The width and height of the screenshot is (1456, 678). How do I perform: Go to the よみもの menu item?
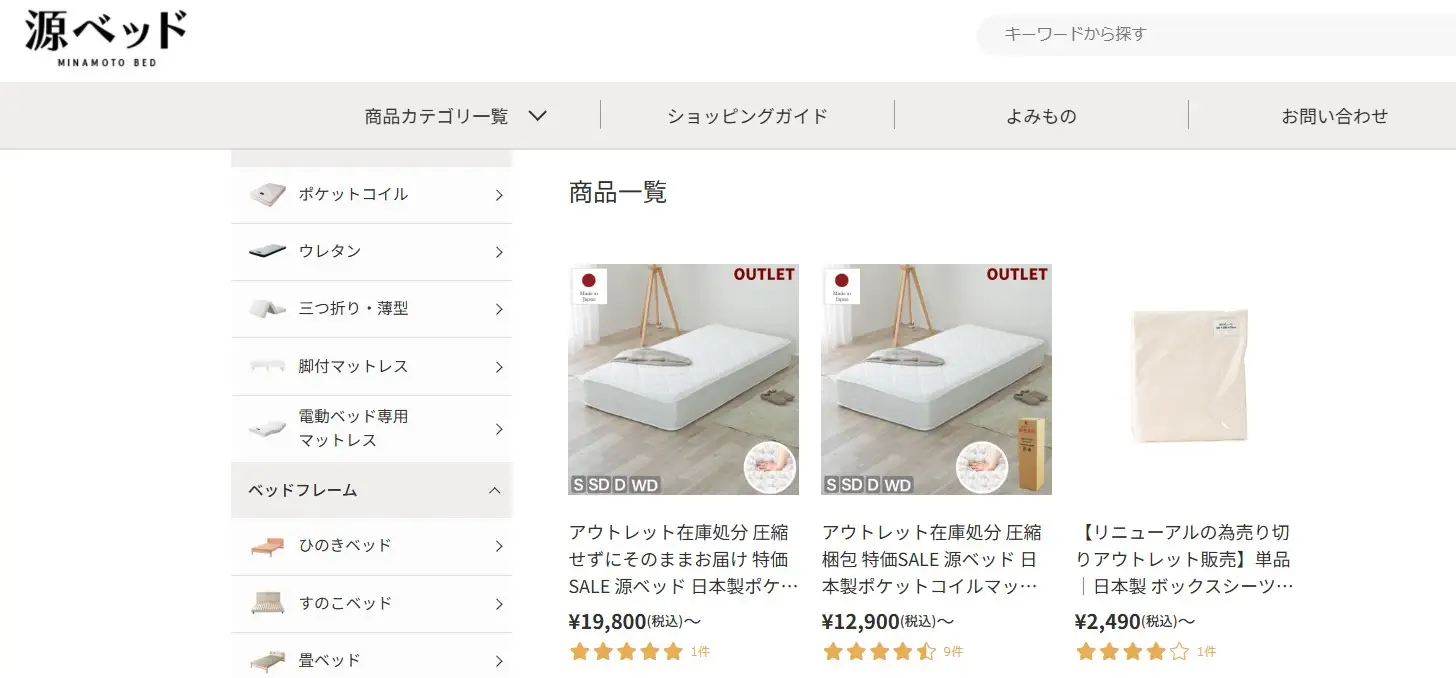point(1041,116)
